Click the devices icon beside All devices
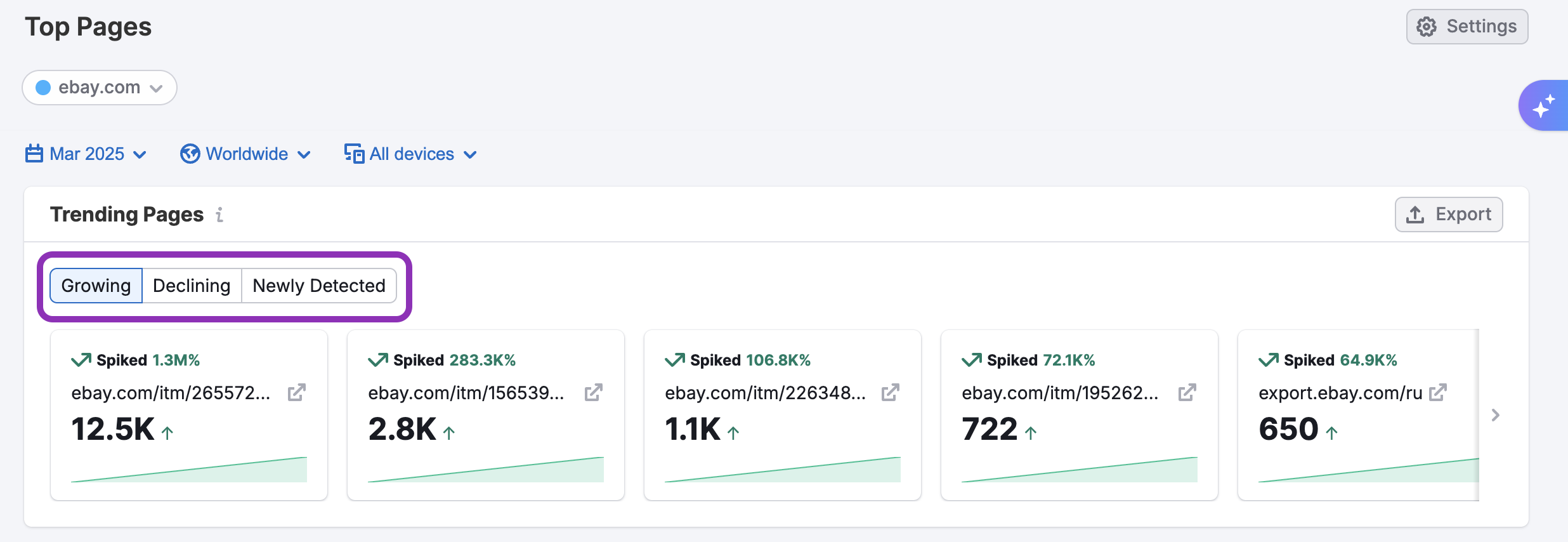 tap(354, 154)
